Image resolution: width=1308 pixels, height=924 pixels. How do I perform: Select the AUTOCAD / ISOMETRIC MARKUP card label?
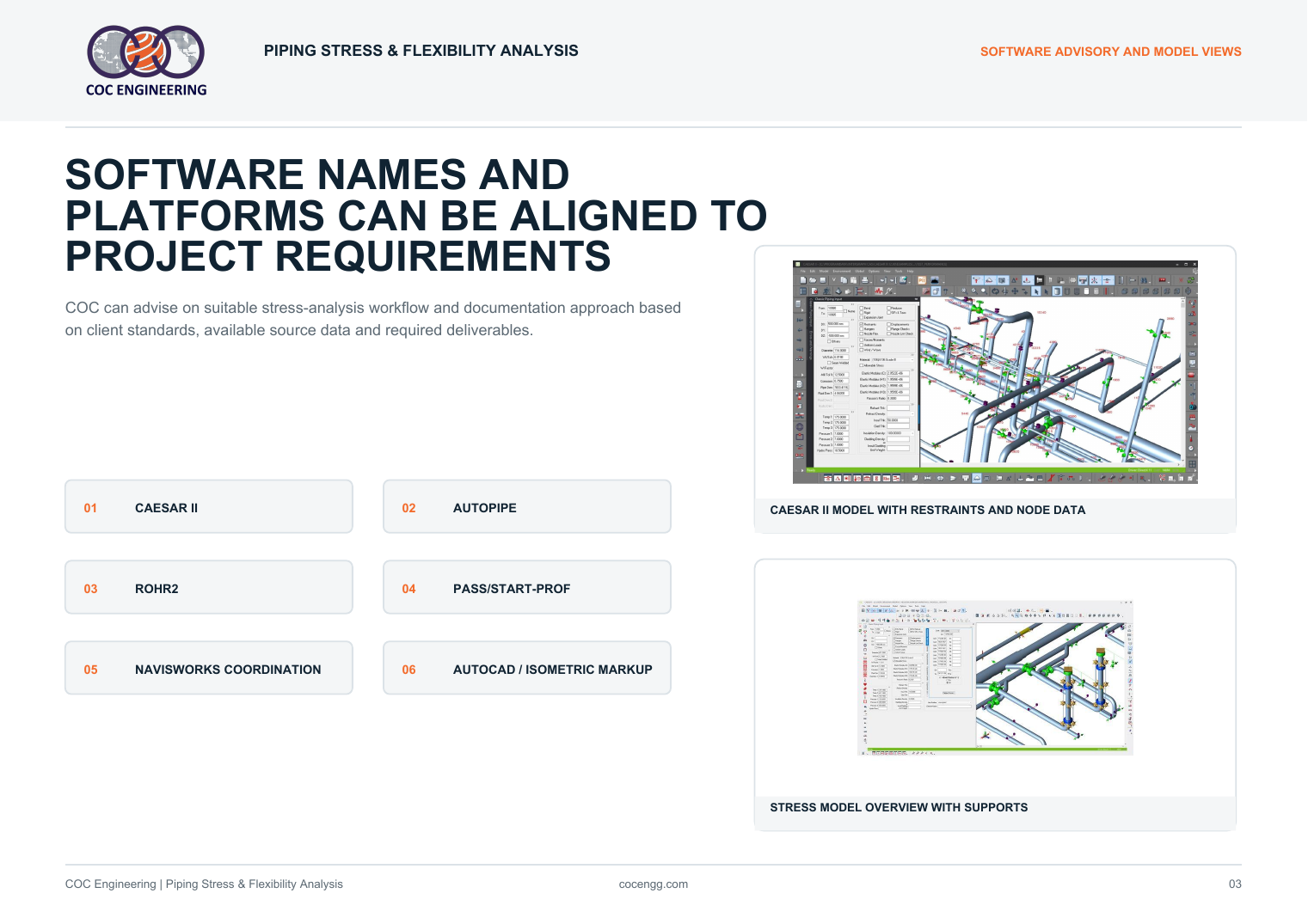coord(553,670)
